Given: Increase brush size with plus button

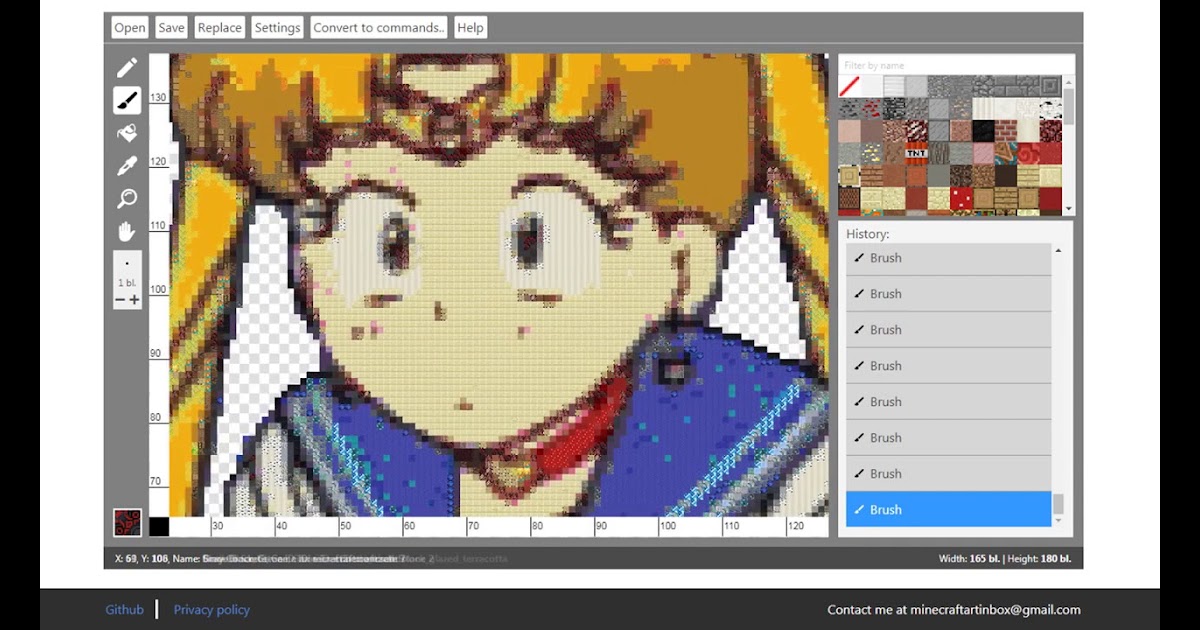Looking at the screenshot, I should click(135, 300).
